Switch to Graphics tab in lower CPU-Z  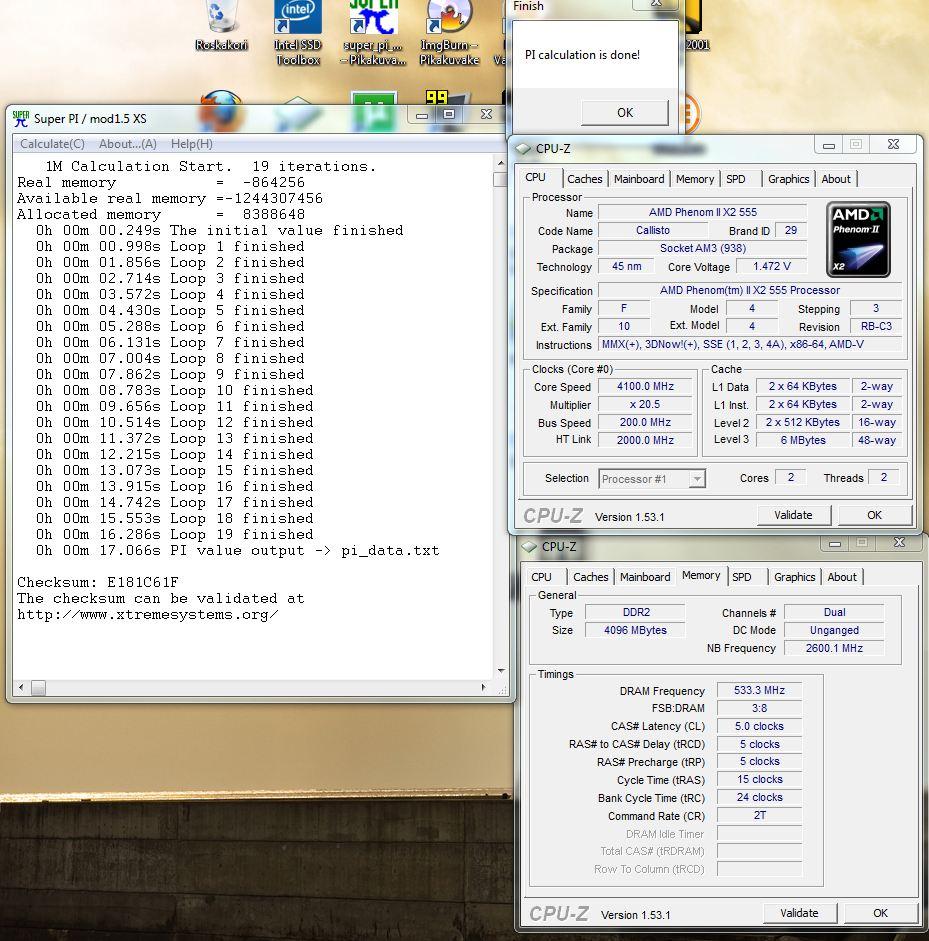coord(795,577)
